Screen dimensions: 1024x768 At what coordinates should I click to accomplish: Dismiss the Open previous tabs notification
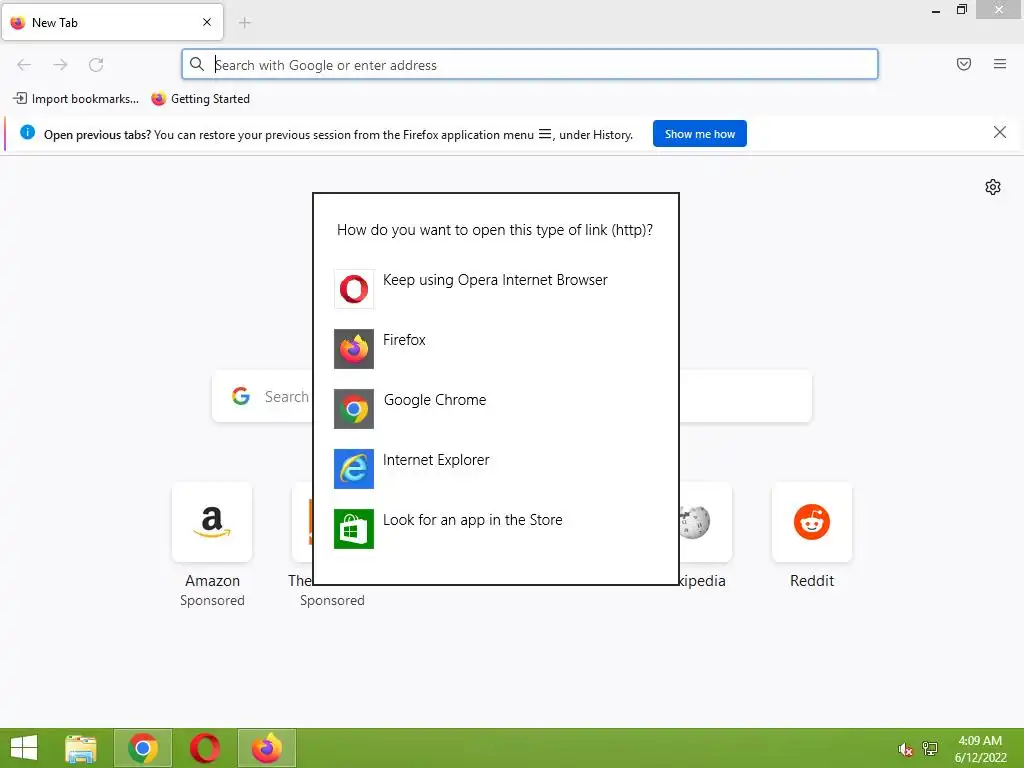(x=1000, y=133)
